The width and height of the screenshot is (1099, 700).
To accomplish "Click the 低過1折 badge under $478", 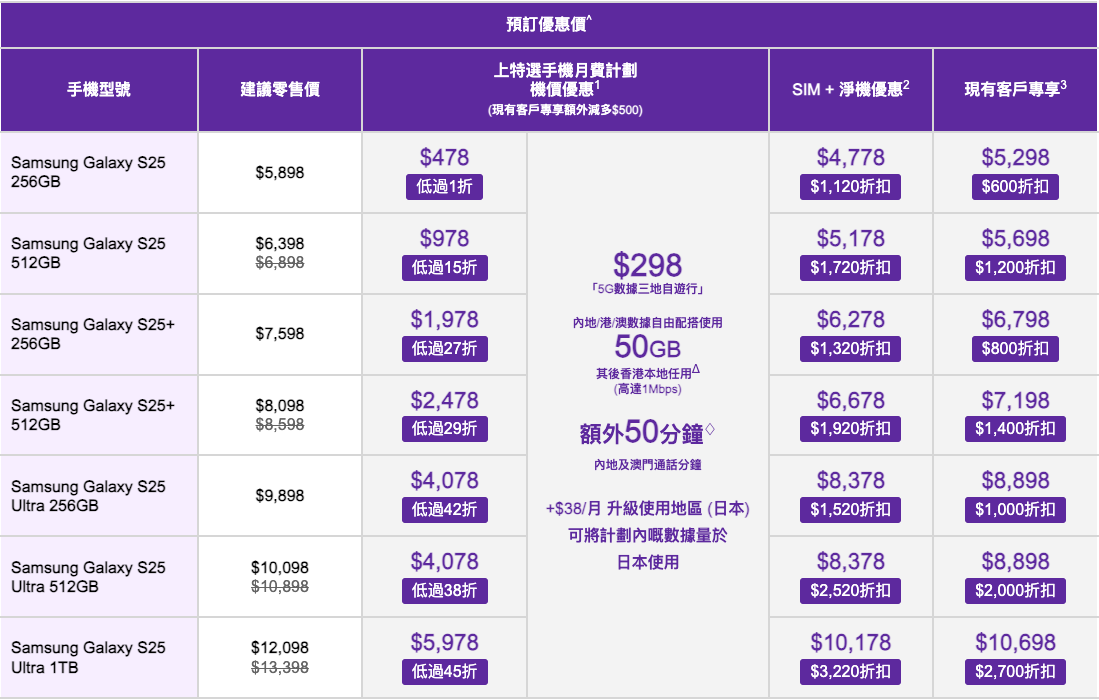I will [x=444, y=187].
